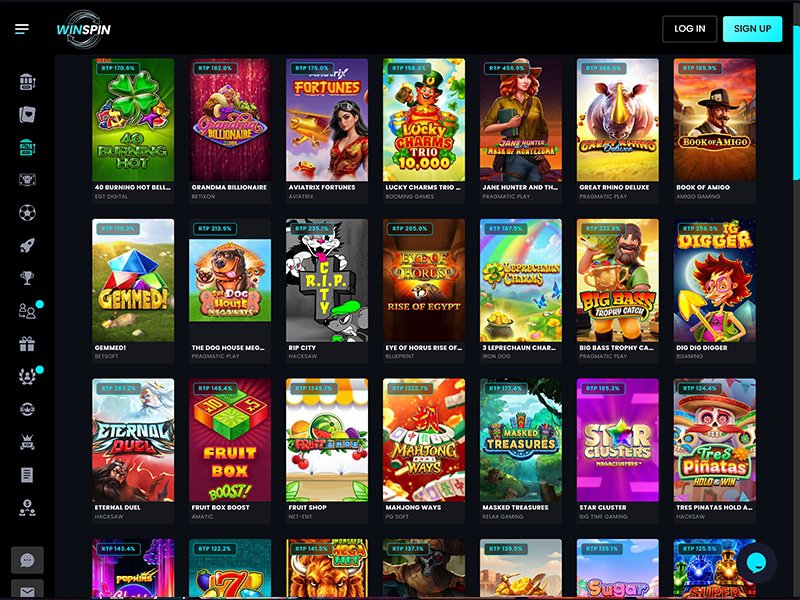Open the trophy tournaments icon
800x600 pixels.
coord(27,278)
